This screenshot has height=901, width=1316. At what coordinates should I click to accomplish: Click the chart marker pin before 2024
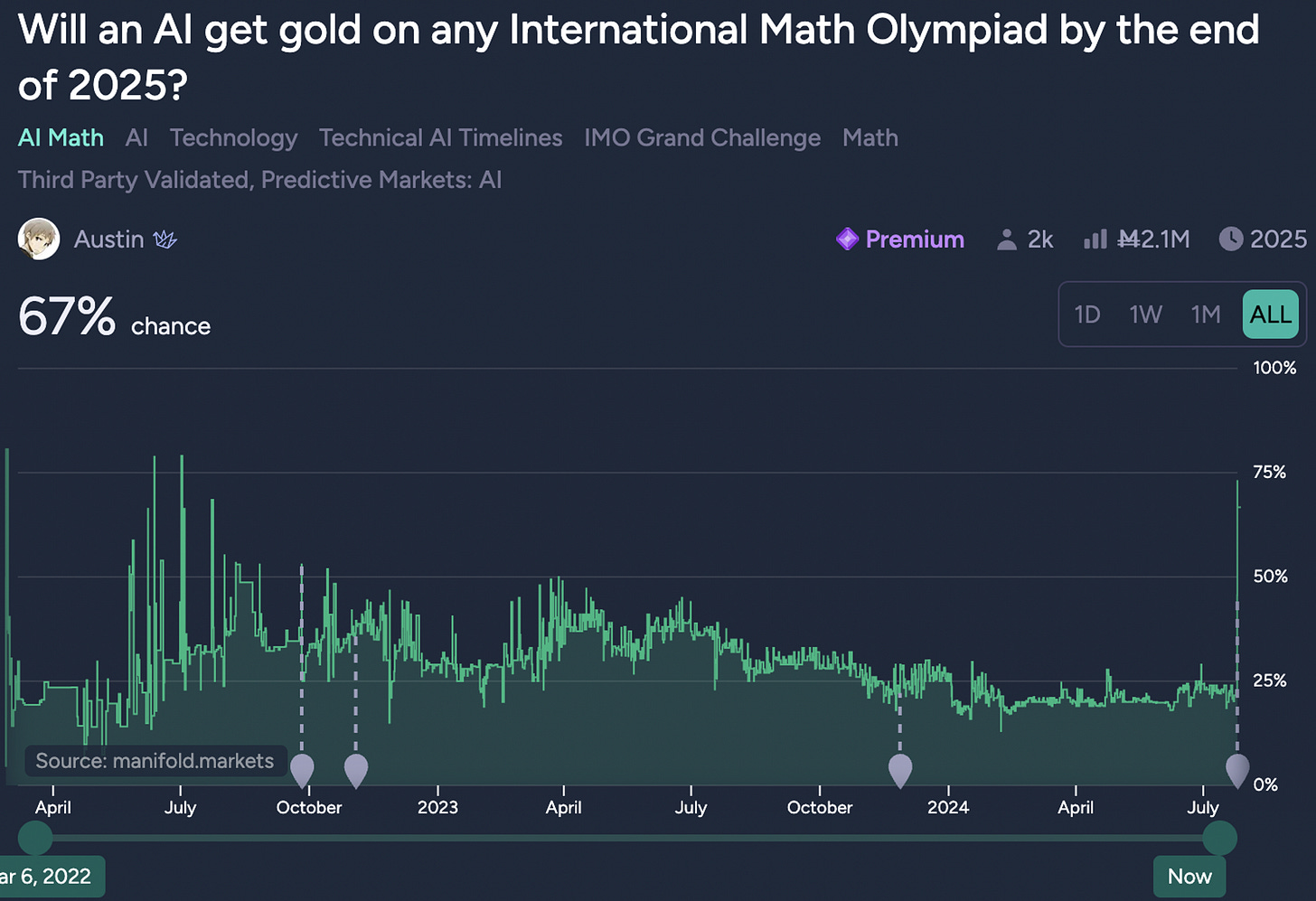tap(900, 770)
